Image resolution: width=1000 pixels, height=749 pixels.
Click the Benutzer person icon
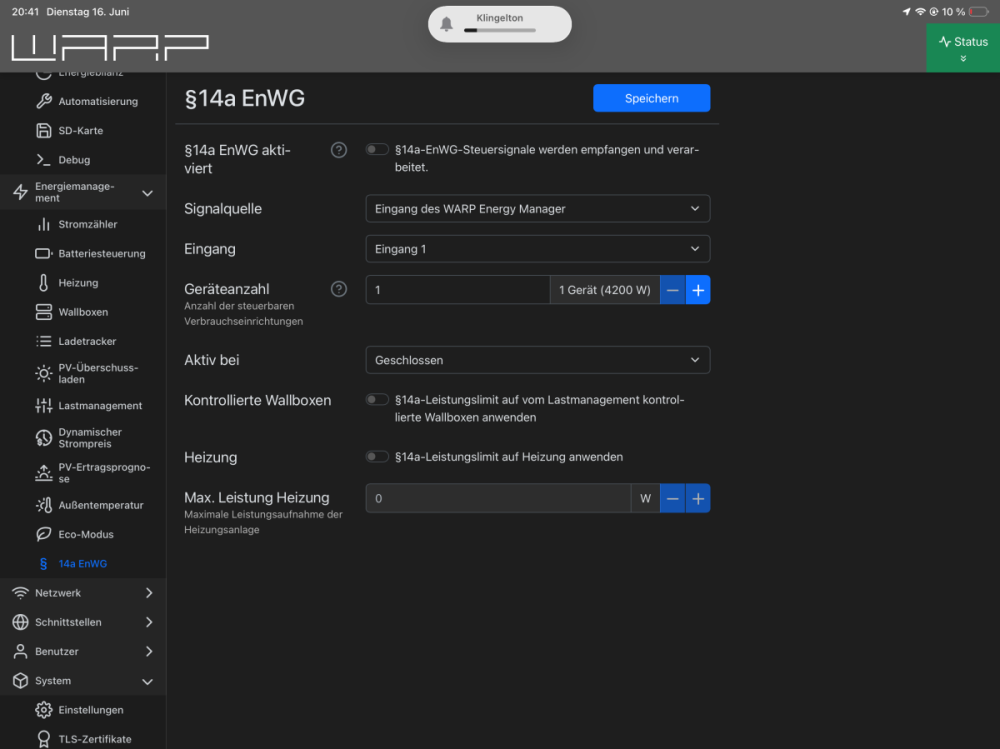[x=20, y=651]
